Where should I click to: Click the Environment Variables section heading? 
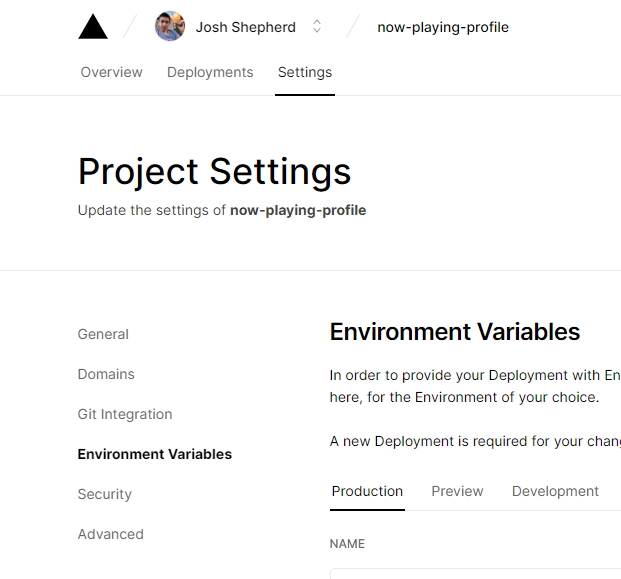click(x=455, y=332)
